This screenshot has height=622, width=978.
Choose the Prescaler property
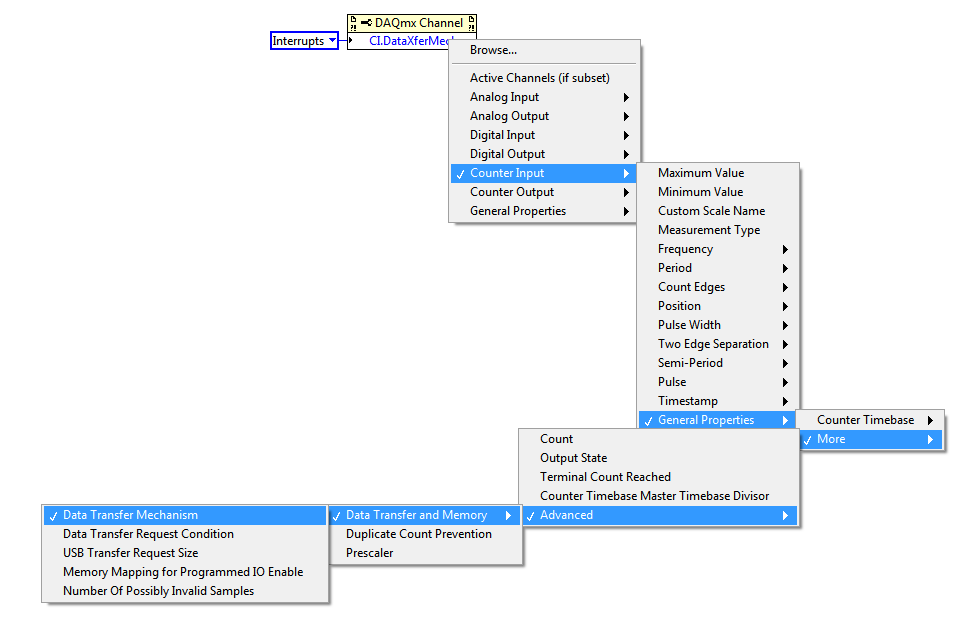click(425, 553)
